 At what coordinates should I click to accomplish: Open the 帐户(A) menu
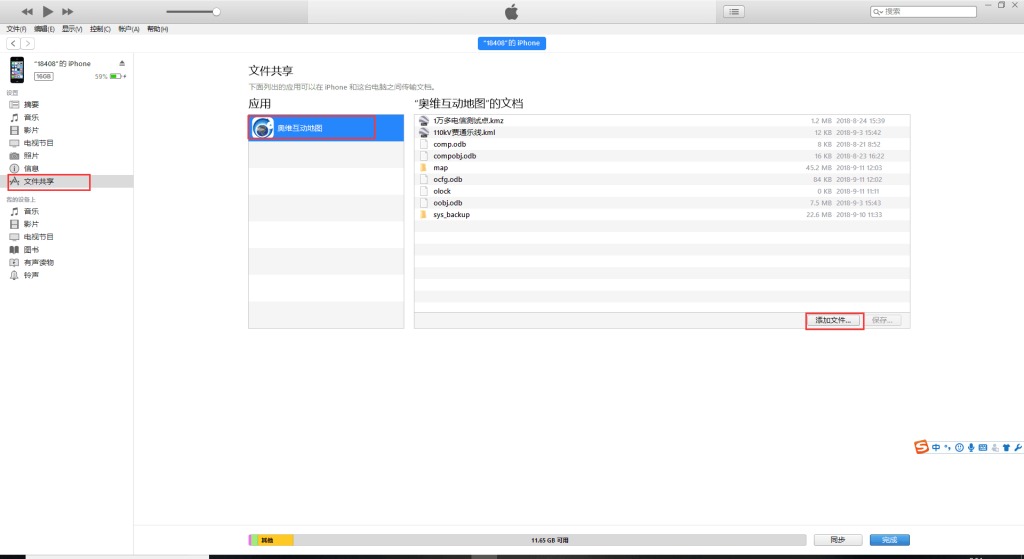(129, 29)
